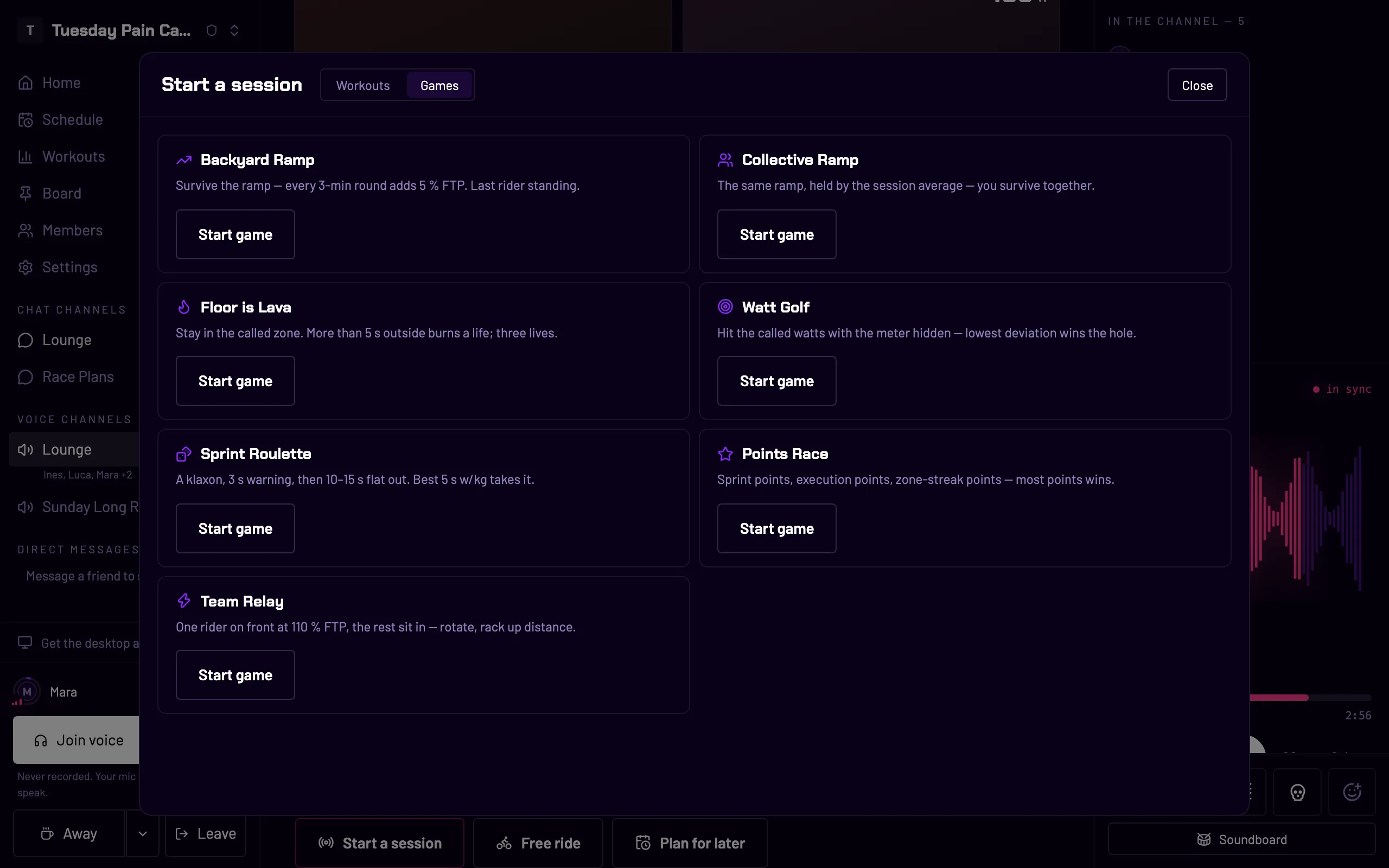Click the Lounge voice speaker icon

point(26,450)
